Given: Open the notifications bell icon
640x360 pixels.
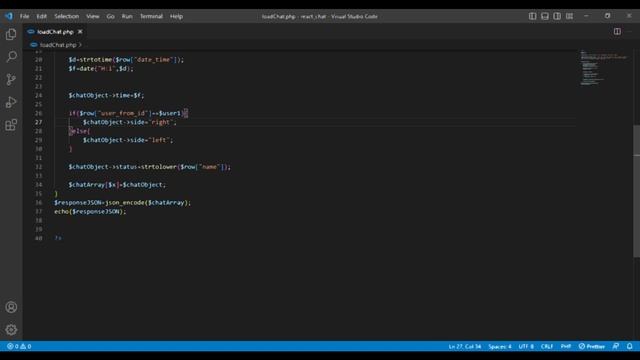Looking at the screenshot, I should [630, 346].
